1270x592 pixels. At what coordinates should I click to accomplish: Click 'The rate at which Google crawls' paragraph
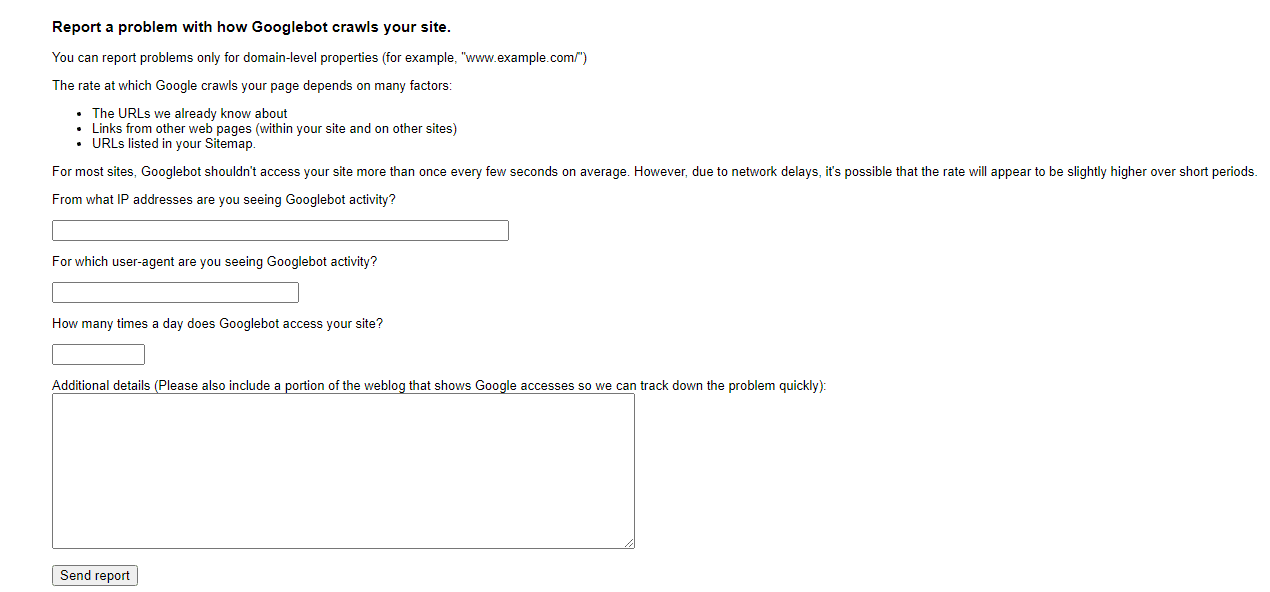click(x=252, y=86)
